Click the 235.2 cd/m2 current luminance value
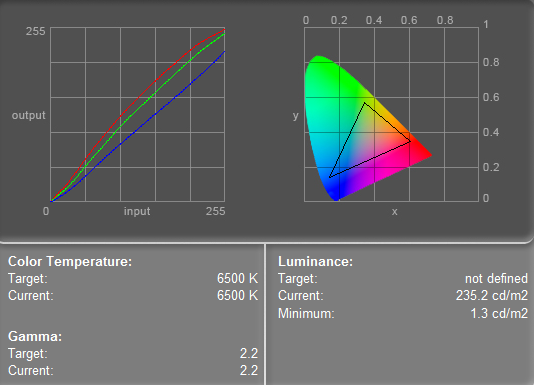The width and height of the screenshot is (534, 385). click(x=492, y=295)
